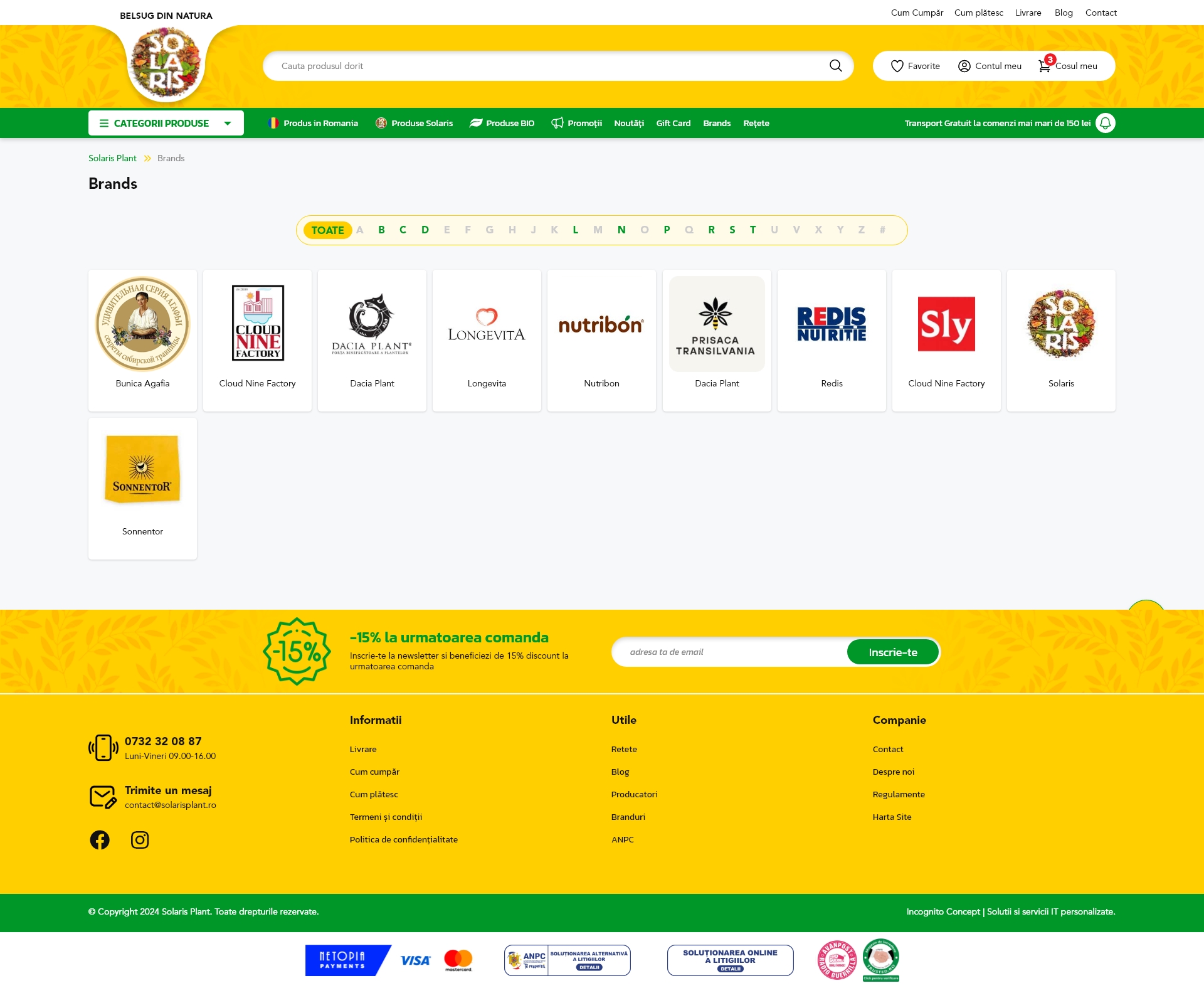Open the Instagram icon in footer
The image size is (1204, 988).
coord(140,839)
